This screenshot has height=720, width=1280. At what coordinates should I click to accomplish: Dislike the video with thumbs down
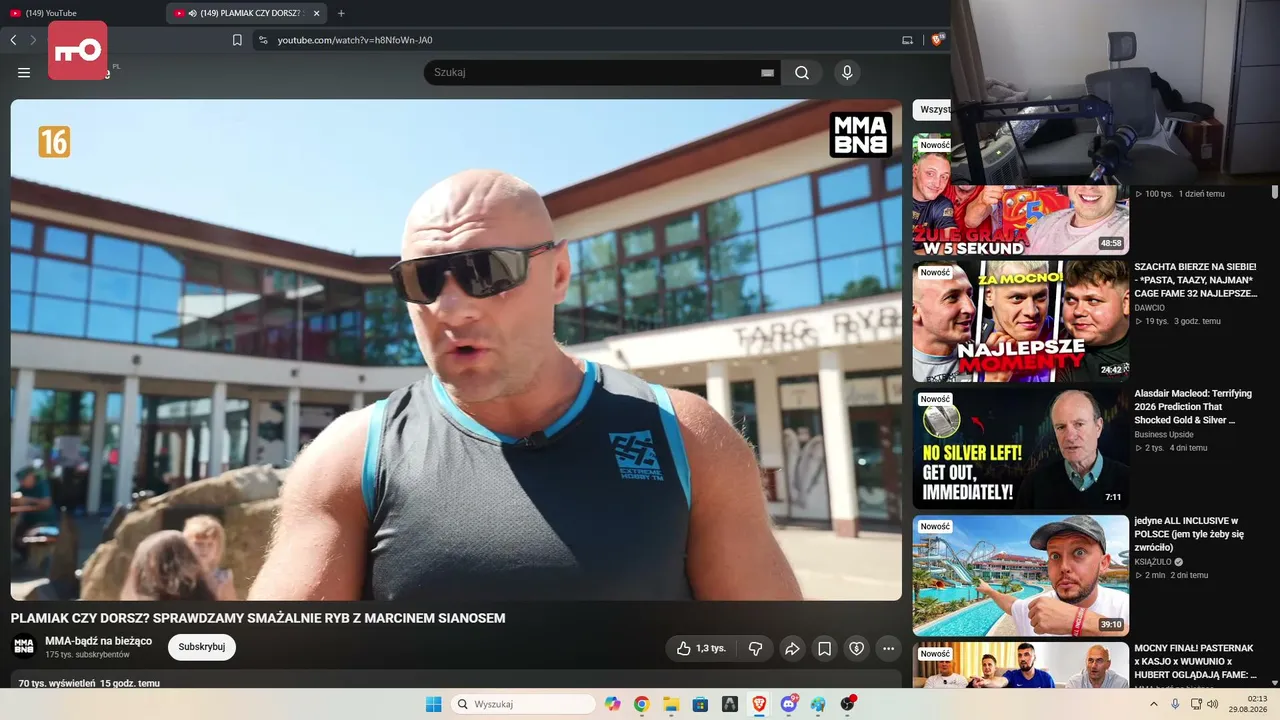[x=756, y=648]
